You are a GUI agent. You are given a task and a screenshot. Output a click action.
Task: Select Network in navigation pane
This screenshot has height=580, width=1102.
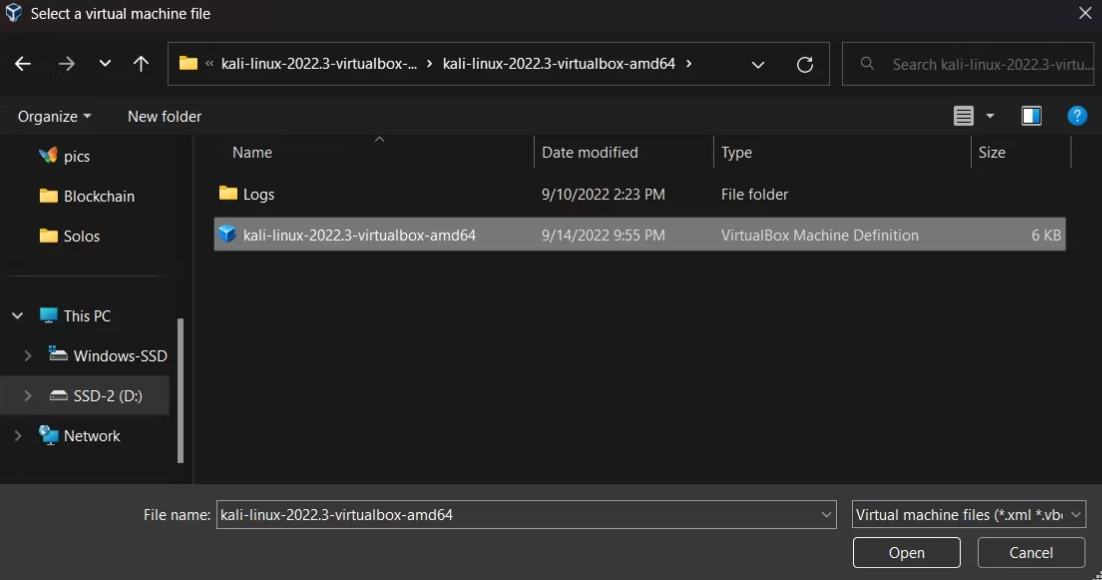(x=92, y=436)
